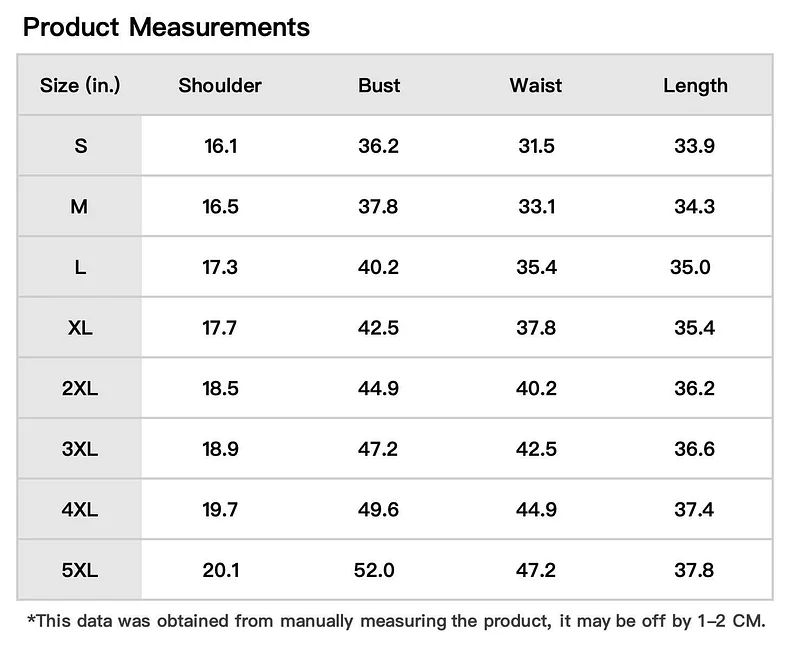
Task: Click the Bust column header
Action: [x=379, y=86]
